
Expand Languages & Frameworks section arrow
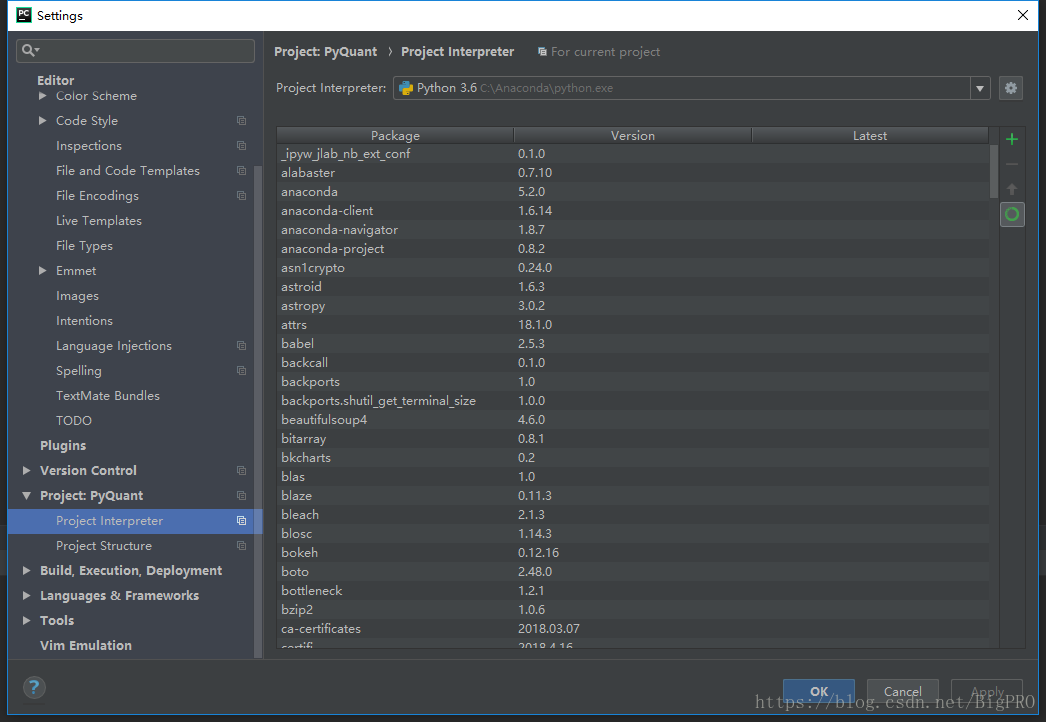point(27,595)
